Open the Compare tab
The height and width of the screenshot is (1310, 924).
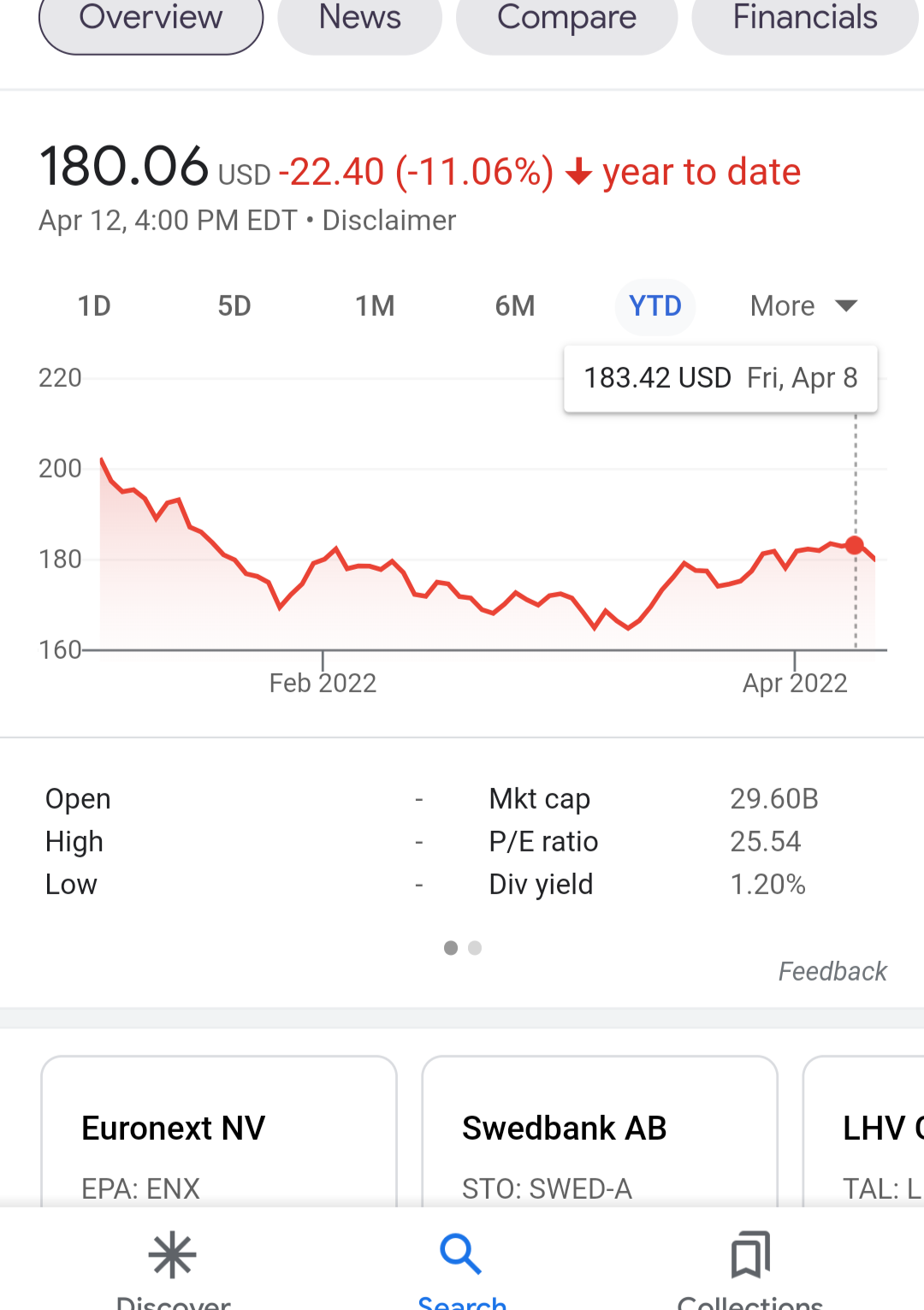pos(567,19)
